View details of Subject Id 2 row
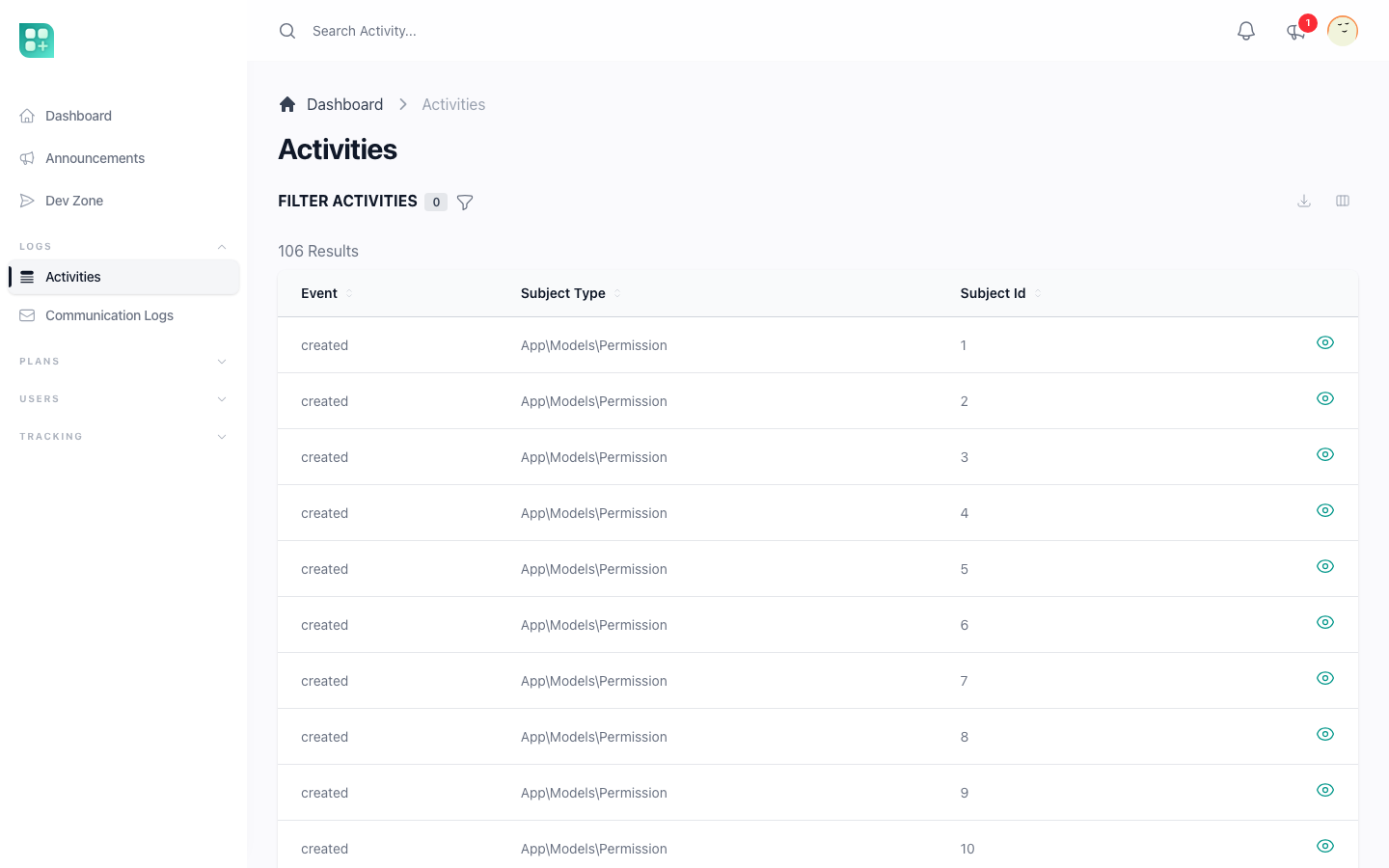 click(x=1325, y=398)
